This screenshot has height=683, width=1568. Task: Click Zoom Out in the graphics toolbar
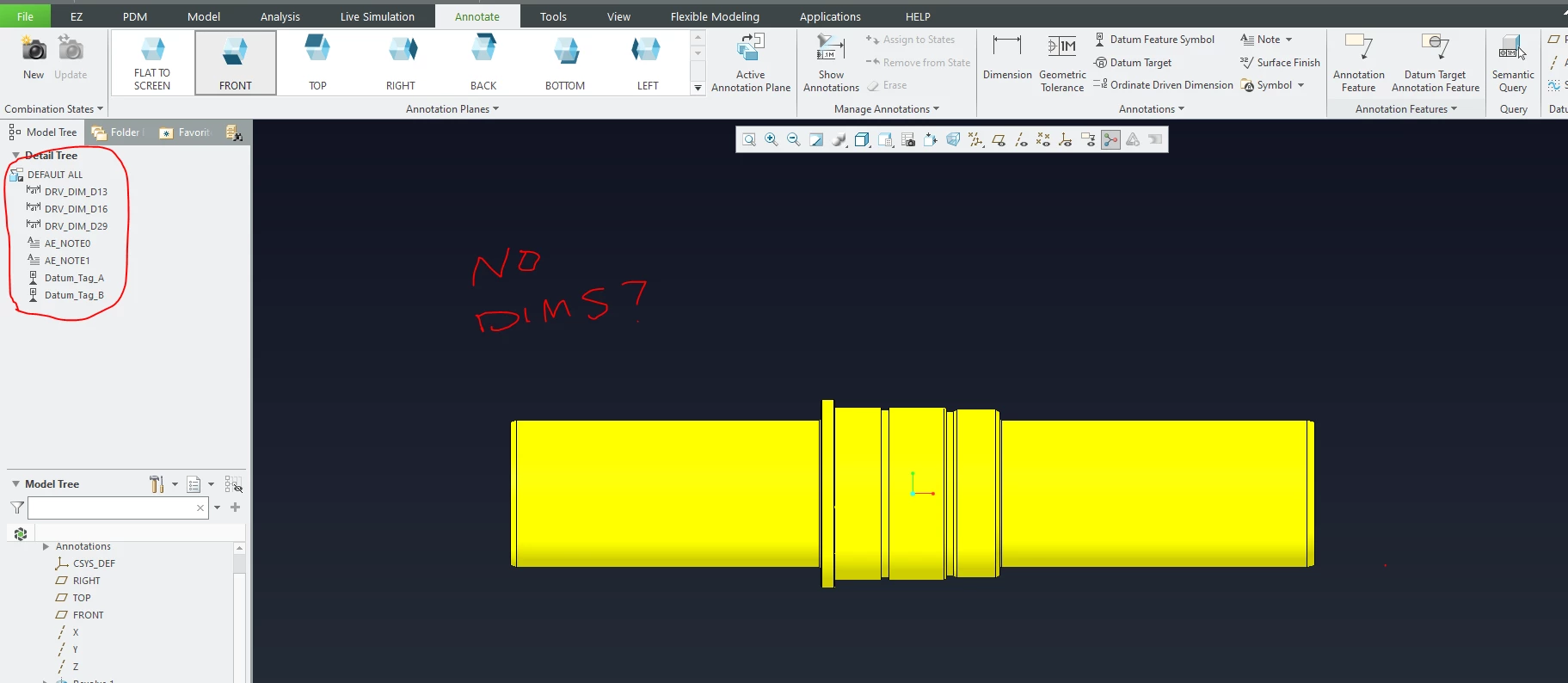[x=793, y=139]
